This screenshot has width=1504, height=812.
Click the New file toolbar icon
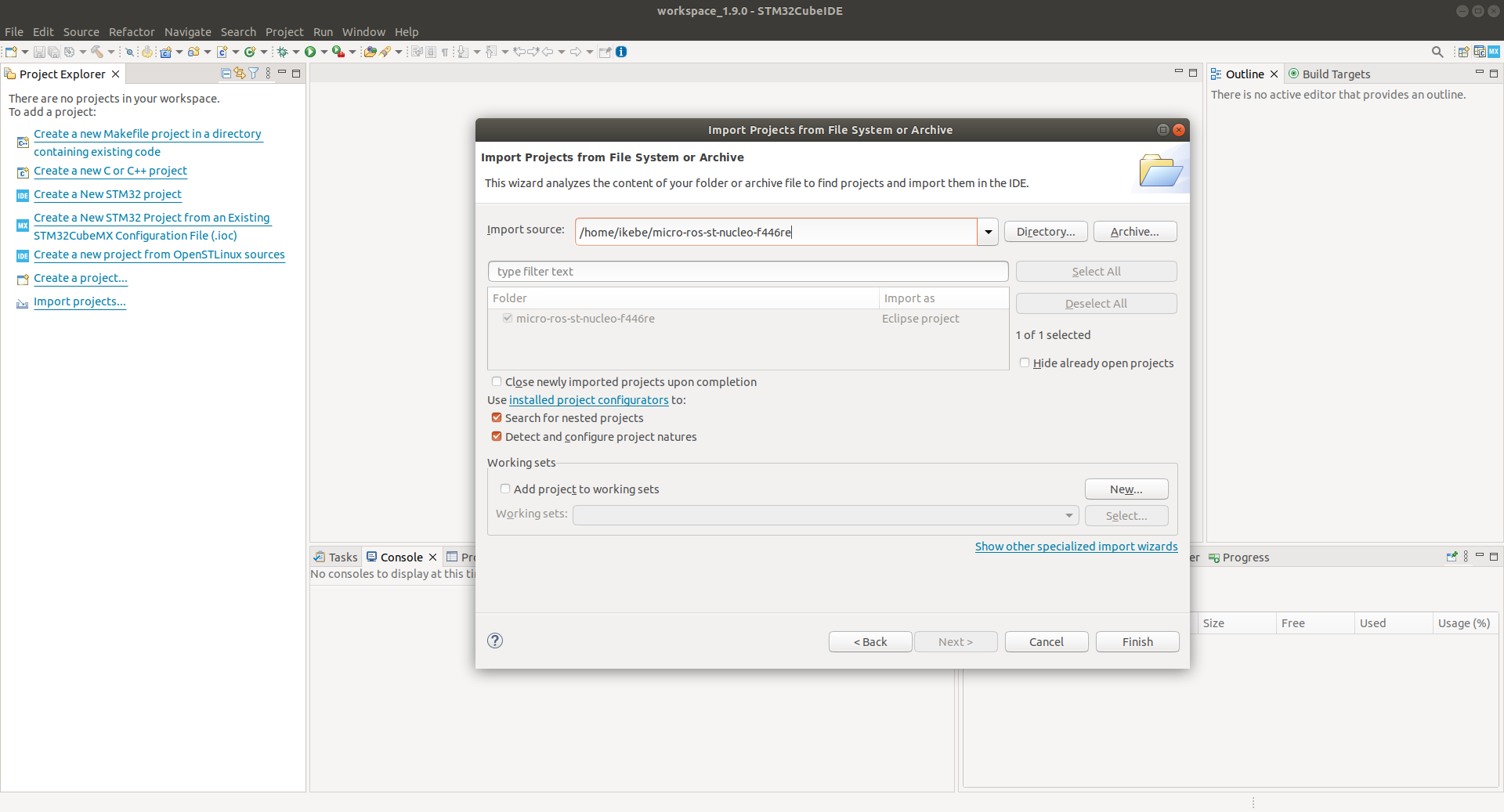click(11, 52)
